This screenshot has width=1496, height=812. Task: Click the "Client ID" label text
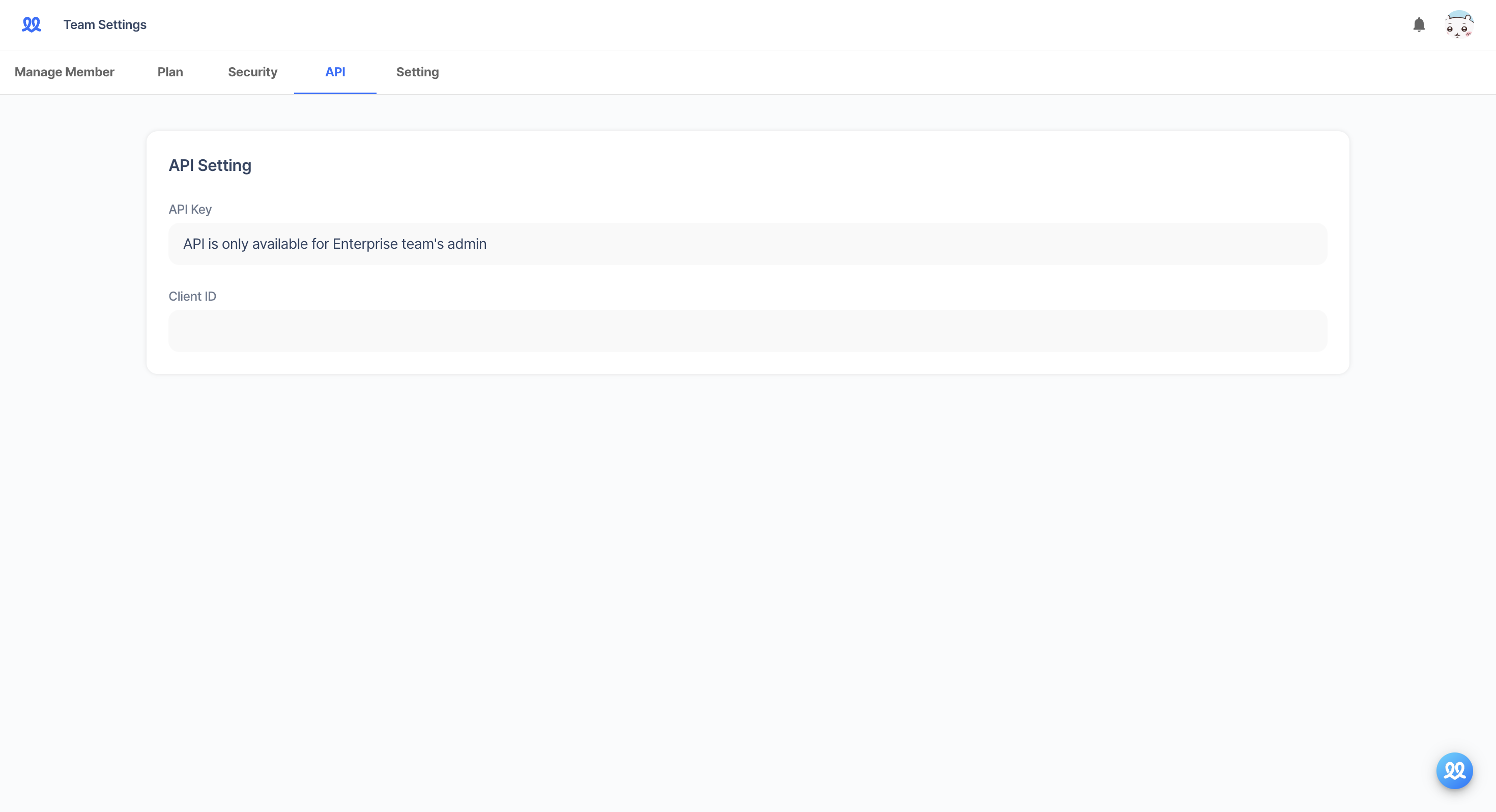click(192, 296)
